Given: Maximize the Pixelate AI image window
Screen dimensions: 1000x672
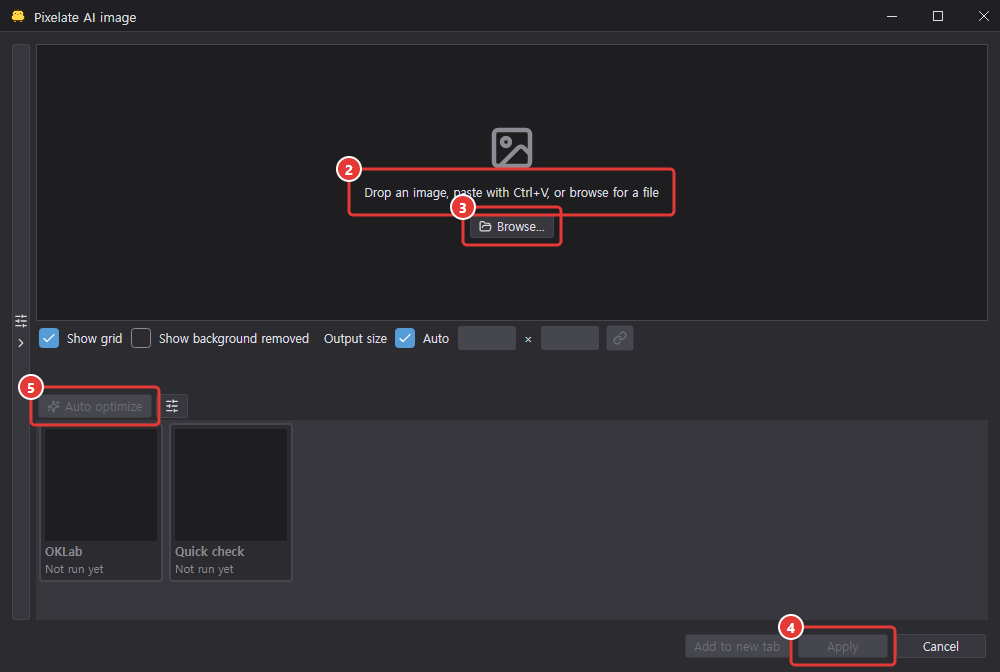Looking at the screenshot, I should [x=938, y=16].
